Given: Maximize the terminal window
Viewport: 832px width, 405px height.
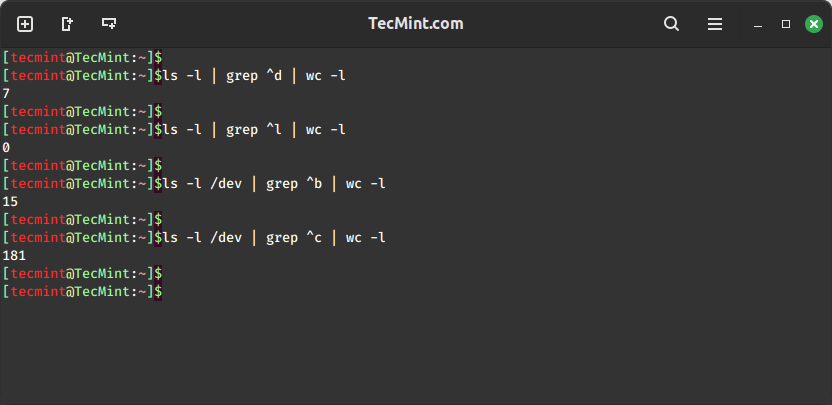Looking at the screenshot, I should click(786, 24).
